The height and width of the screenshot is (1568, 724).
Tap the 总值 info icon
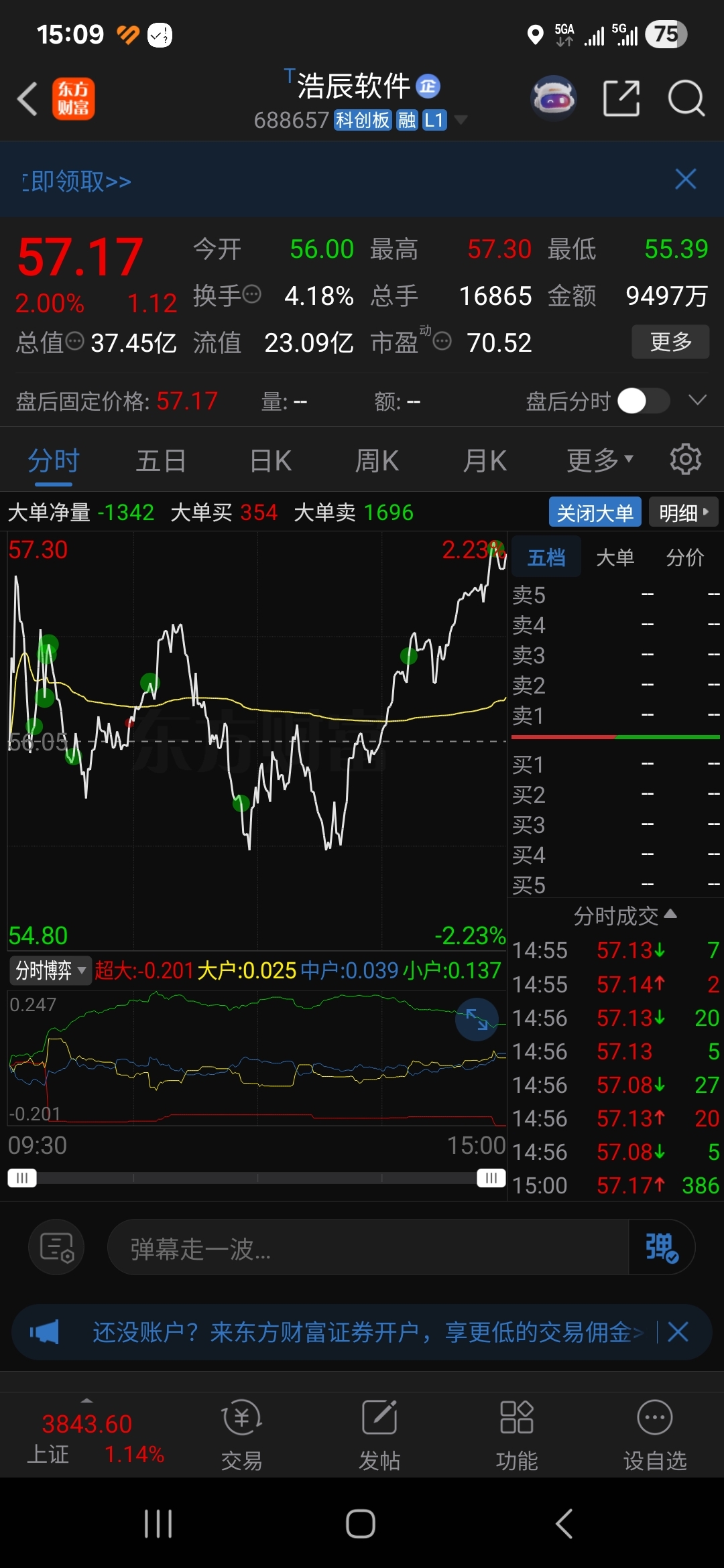click(75, 342)
